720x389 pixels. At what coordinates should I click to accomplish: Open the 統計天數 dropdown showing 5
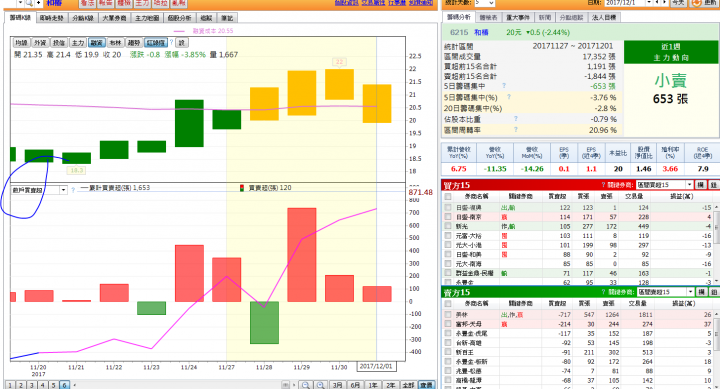pos(484,3)
